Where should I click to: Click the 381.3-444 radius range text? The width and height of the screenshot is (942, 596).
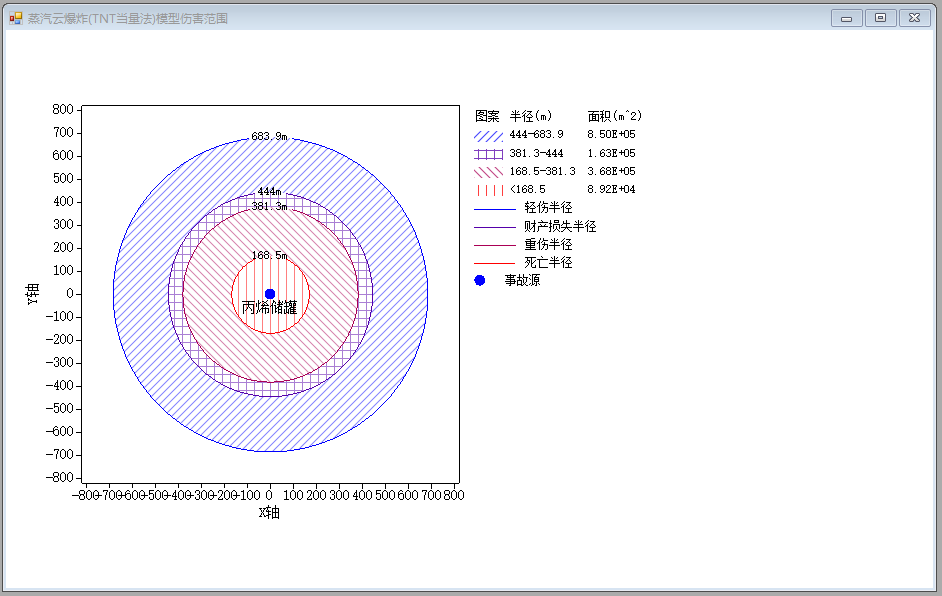536,153
